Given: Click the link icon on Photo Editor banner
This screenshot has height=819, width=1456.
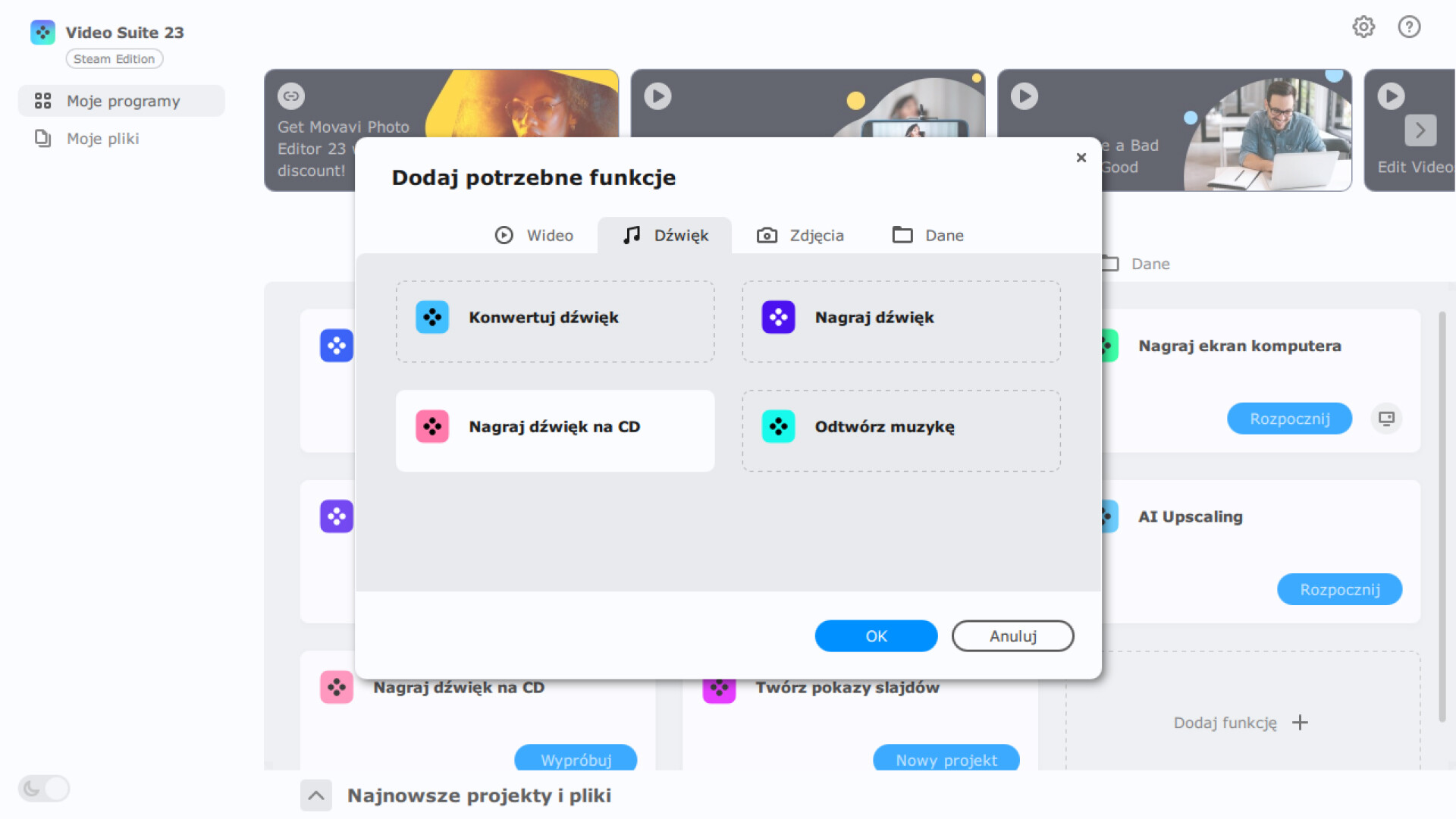Looking at the screenshot, I should [x=291, y=96].
